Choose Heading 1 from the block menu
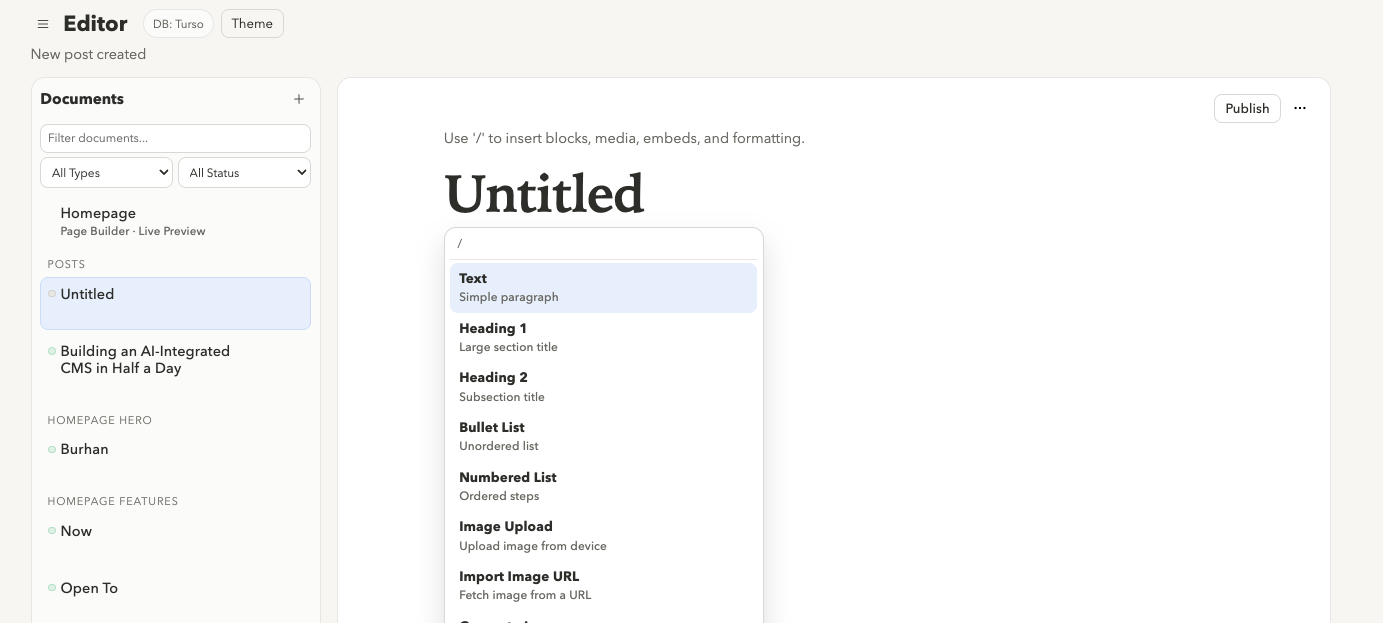This screenshot has width=1383, height=623. [x=603, y=337]
